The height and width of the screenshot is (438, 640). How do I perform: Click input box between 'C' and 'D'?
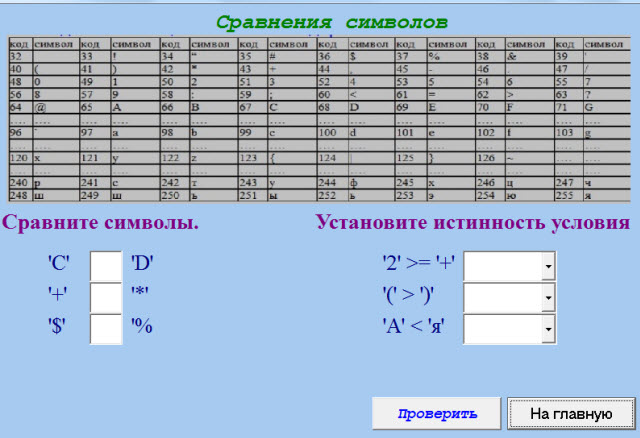(x=106, y=266)
